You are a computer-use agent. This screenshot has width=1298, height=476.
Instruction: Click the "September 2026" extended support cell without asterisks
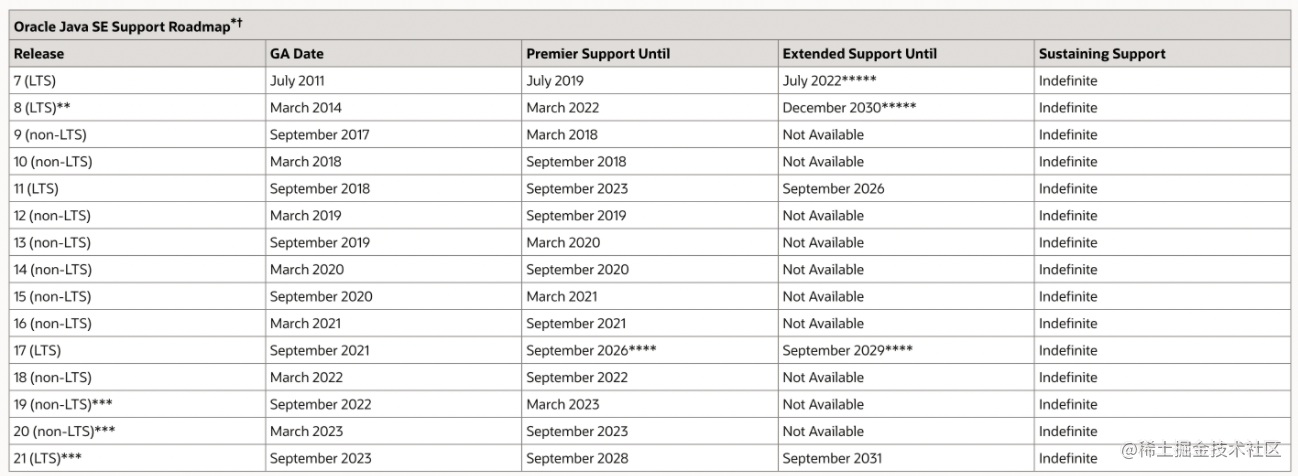click(x=833, y=189)
